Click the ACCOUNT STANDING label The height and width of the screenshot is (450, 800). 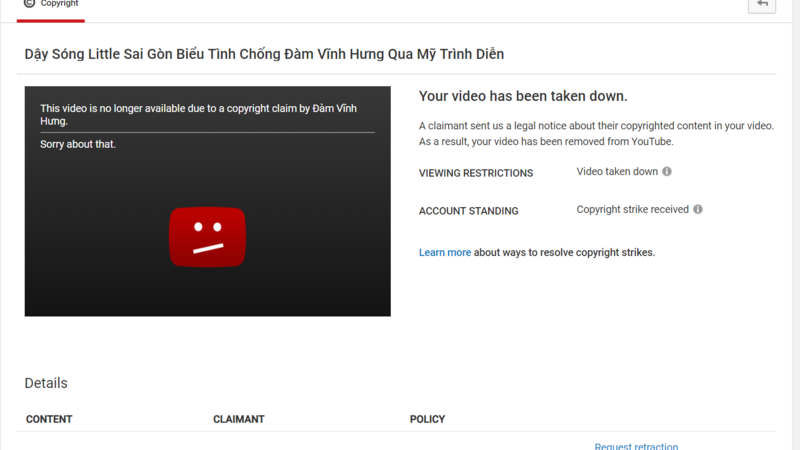[468, 211]
